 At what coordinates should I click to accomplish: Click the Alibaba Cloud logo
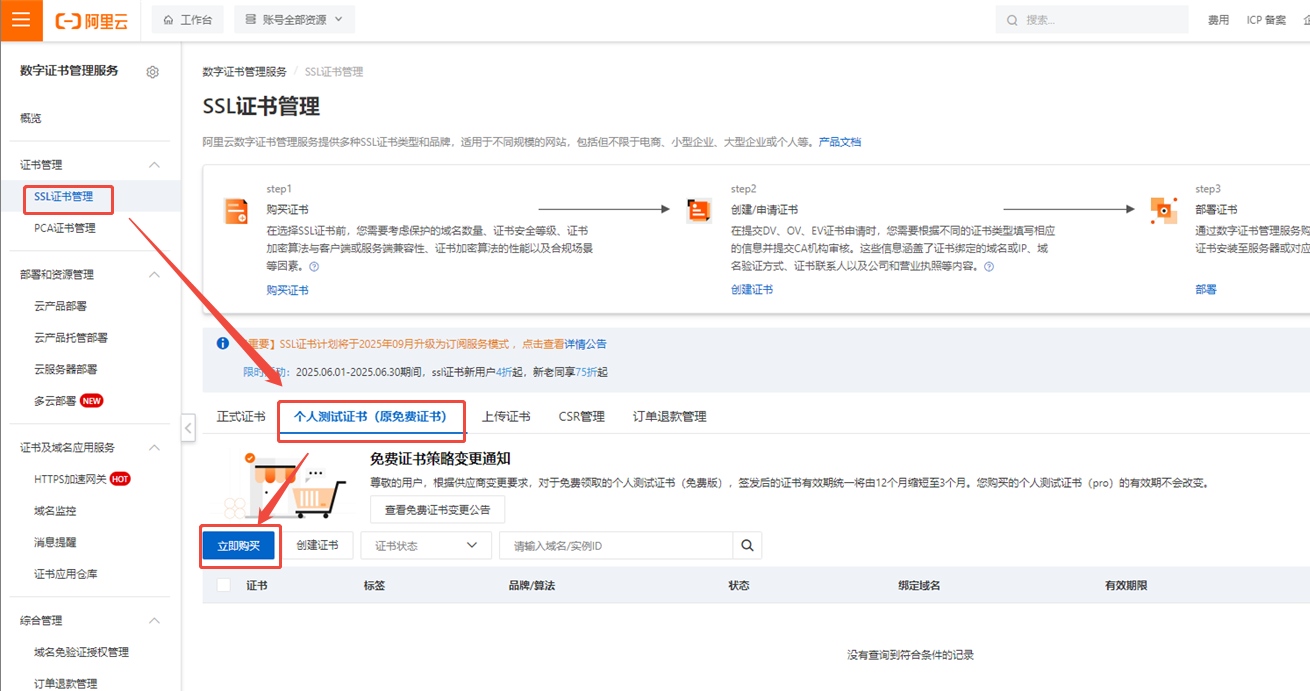pyautogui.click(x=94, y=20)
